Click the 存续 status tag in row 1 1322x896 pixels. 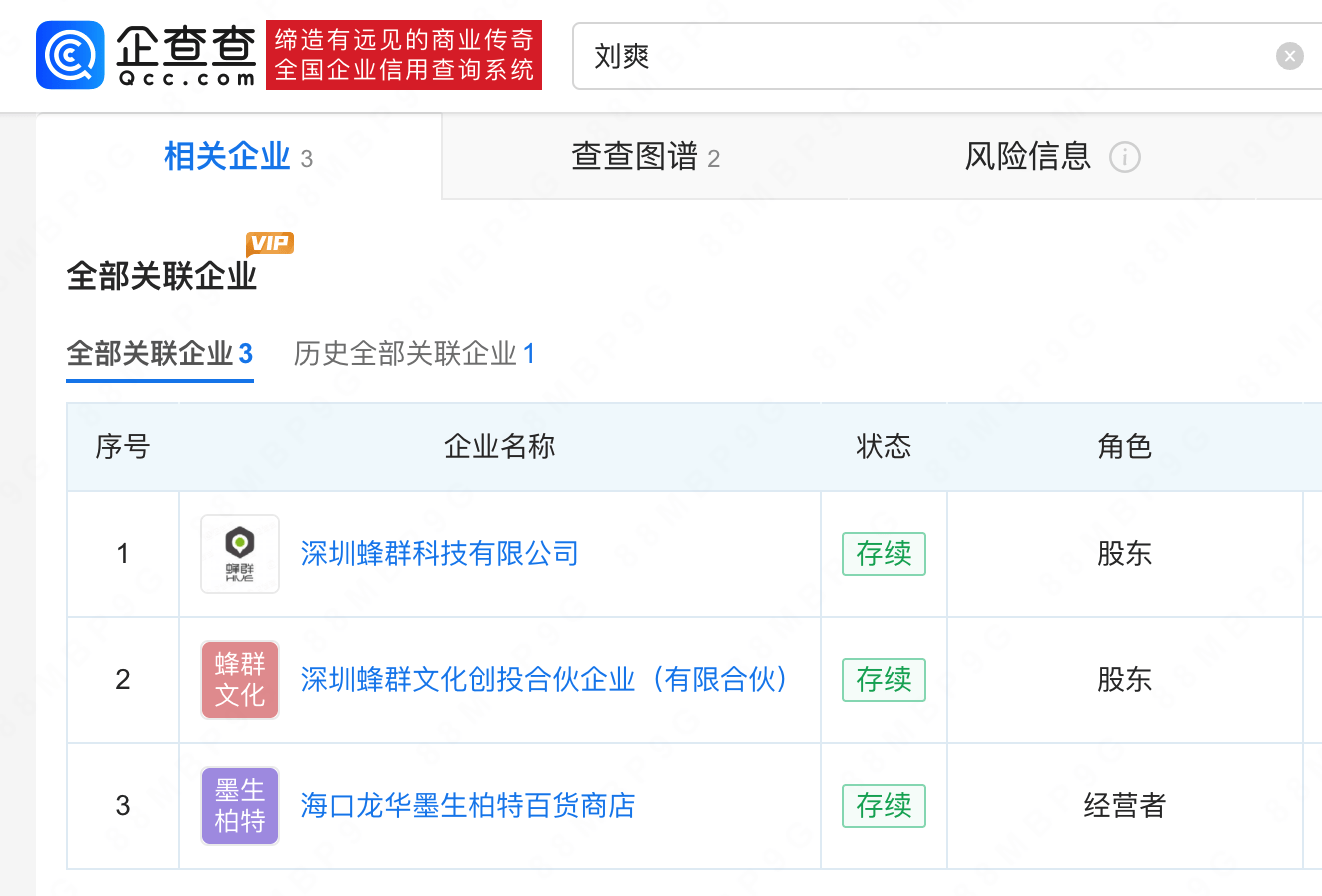884,554
